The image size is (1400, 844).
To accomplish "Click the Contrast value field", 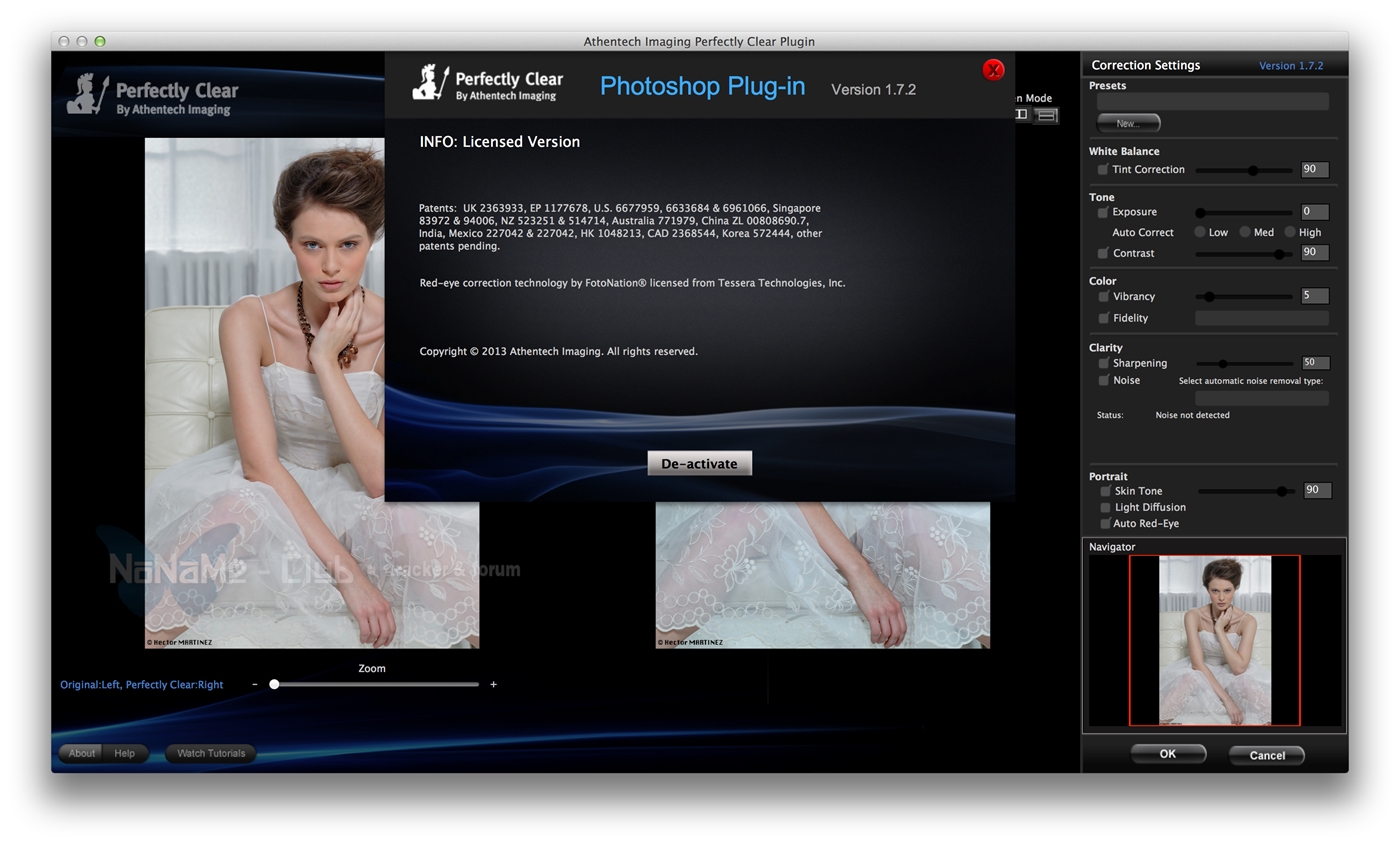I will pos(1314,252).
